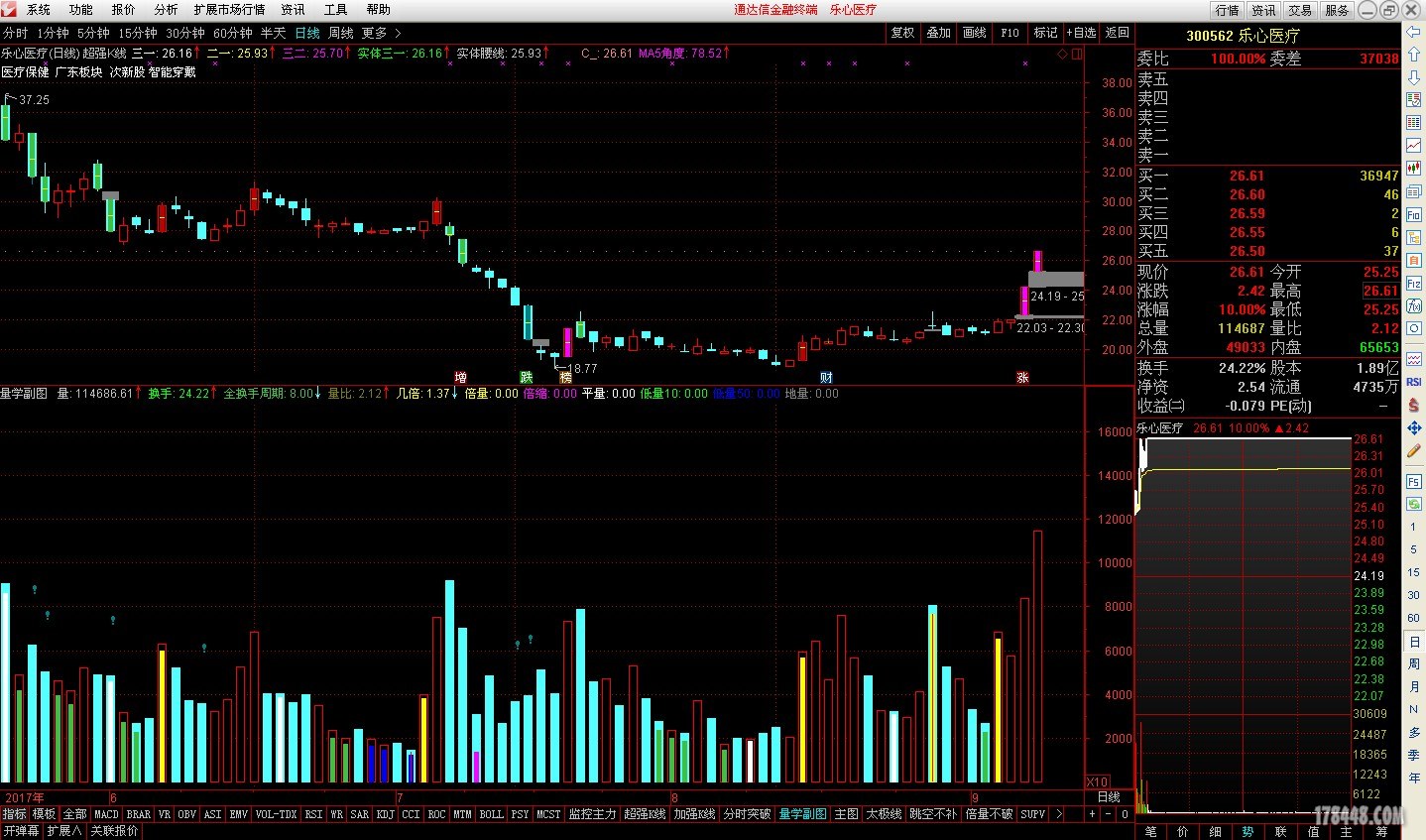This screenshot has height=840, width=1426.
Task: Select the monthly 月 period in sidebar
Action: click(1413, 687)
